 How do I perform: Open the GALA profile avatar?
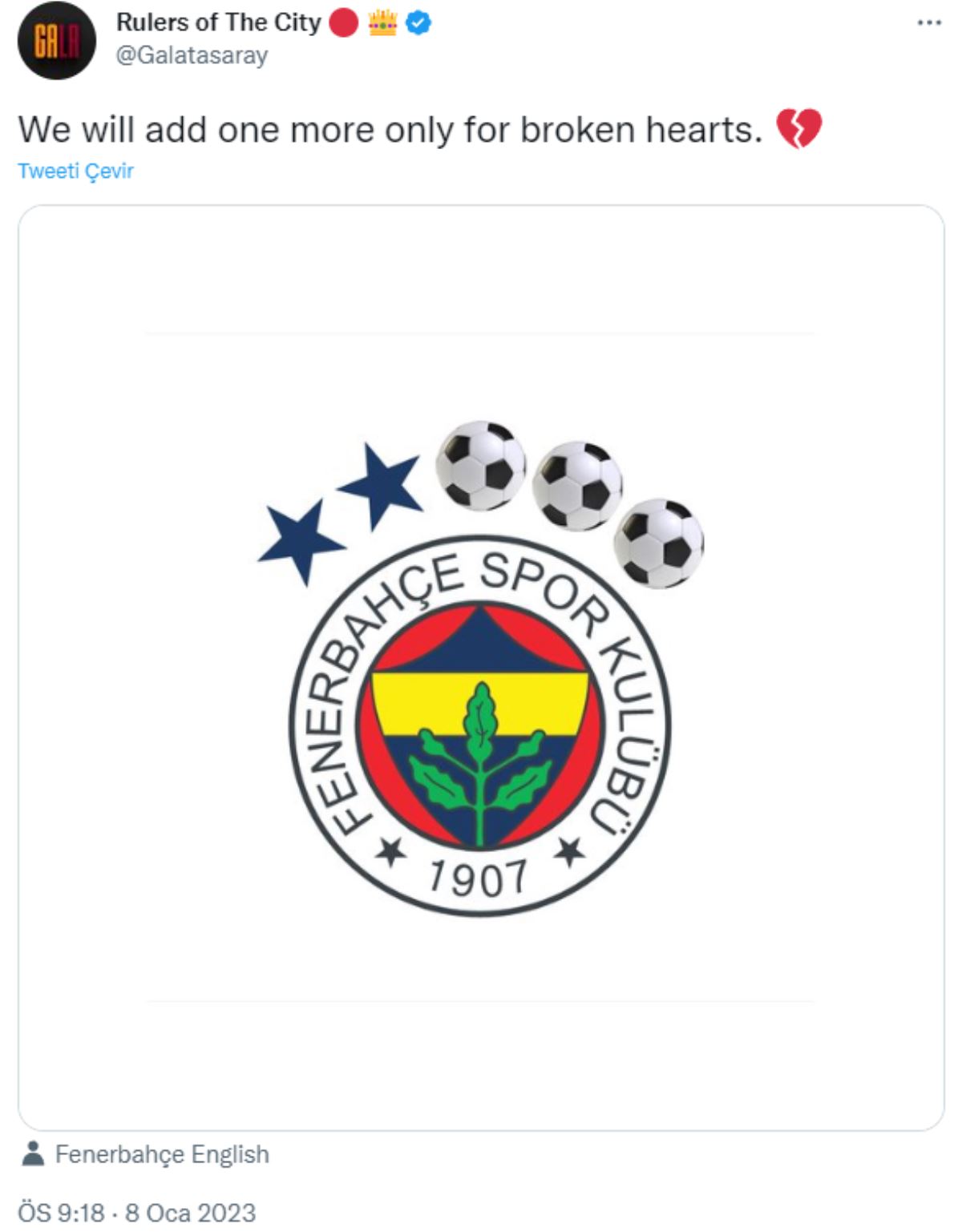click(x=56, y=40)
